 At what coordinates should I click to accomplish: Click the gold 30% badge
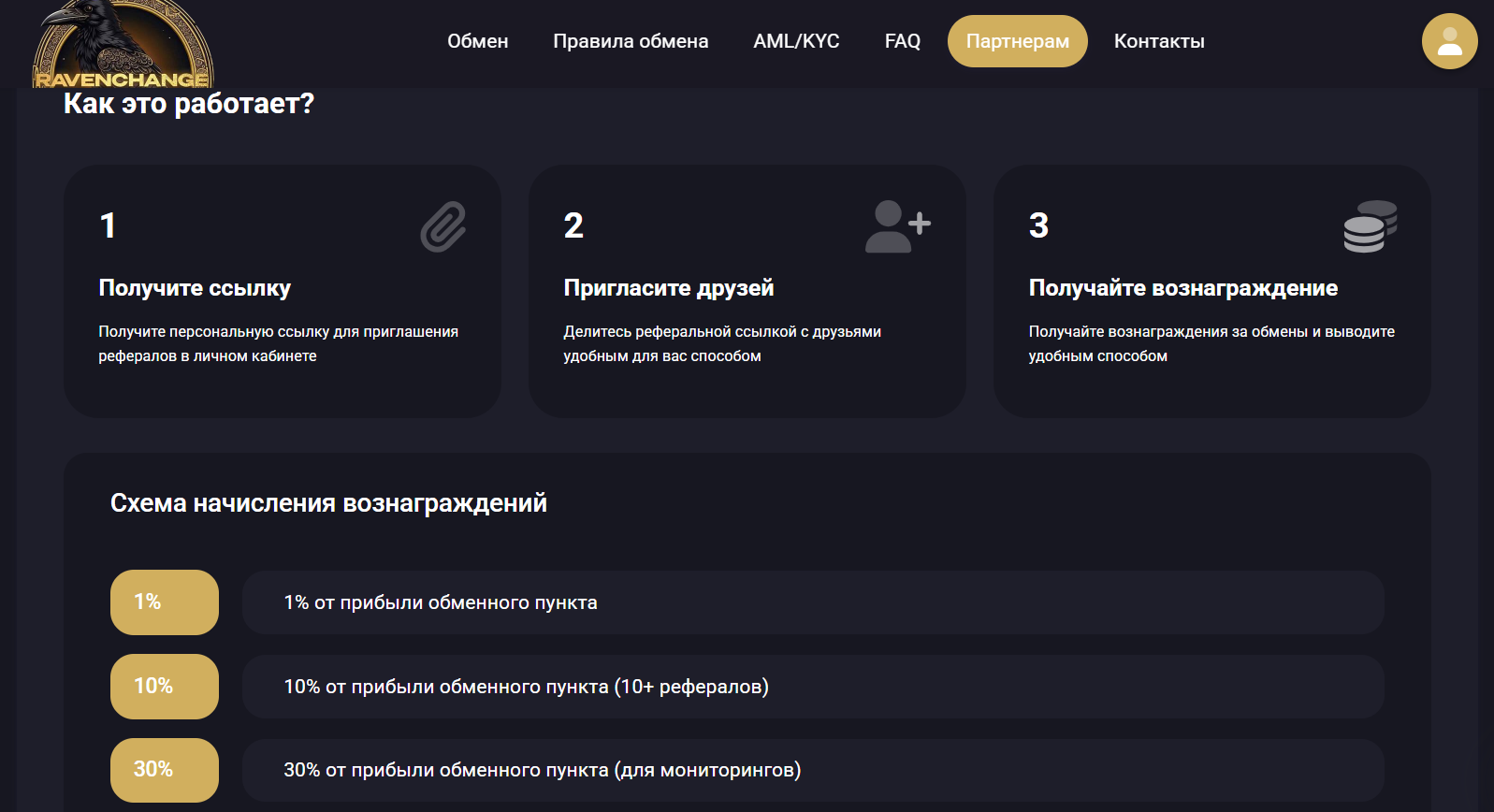[165, 770]
